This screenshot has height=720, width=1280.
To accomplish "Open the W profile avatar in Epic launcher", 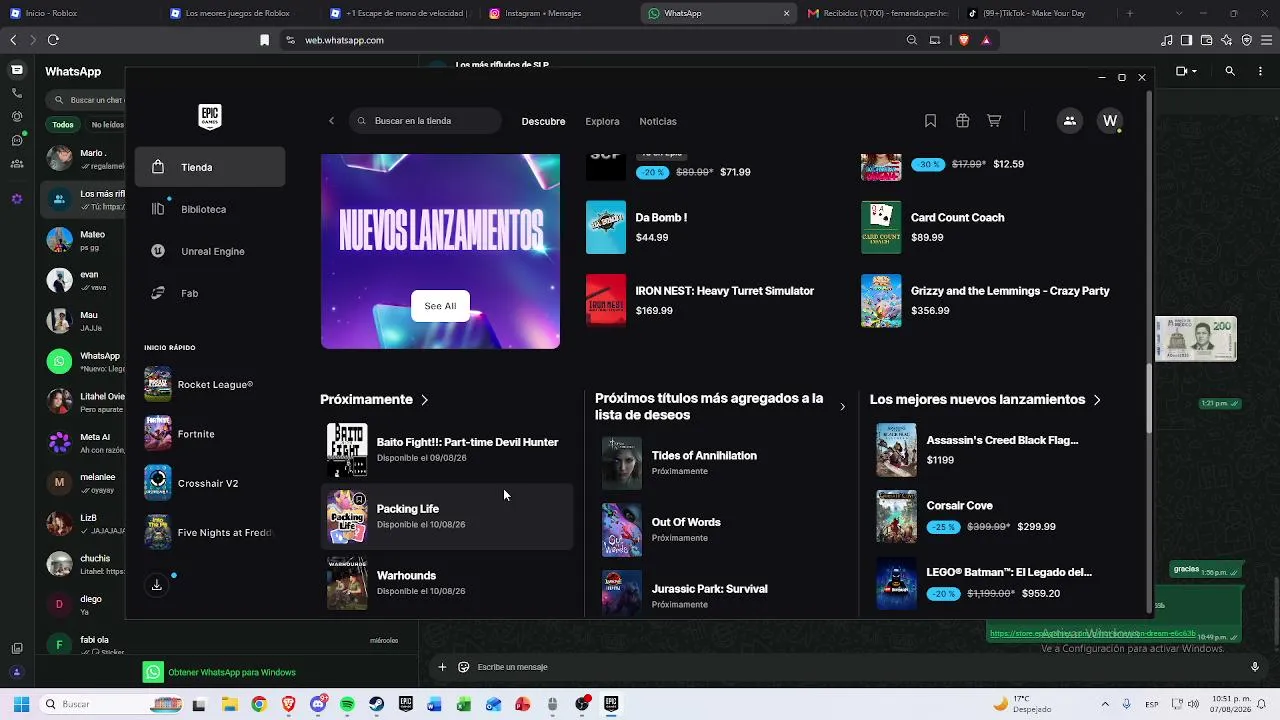I will pyautogui.click(x=1110, y=121).
